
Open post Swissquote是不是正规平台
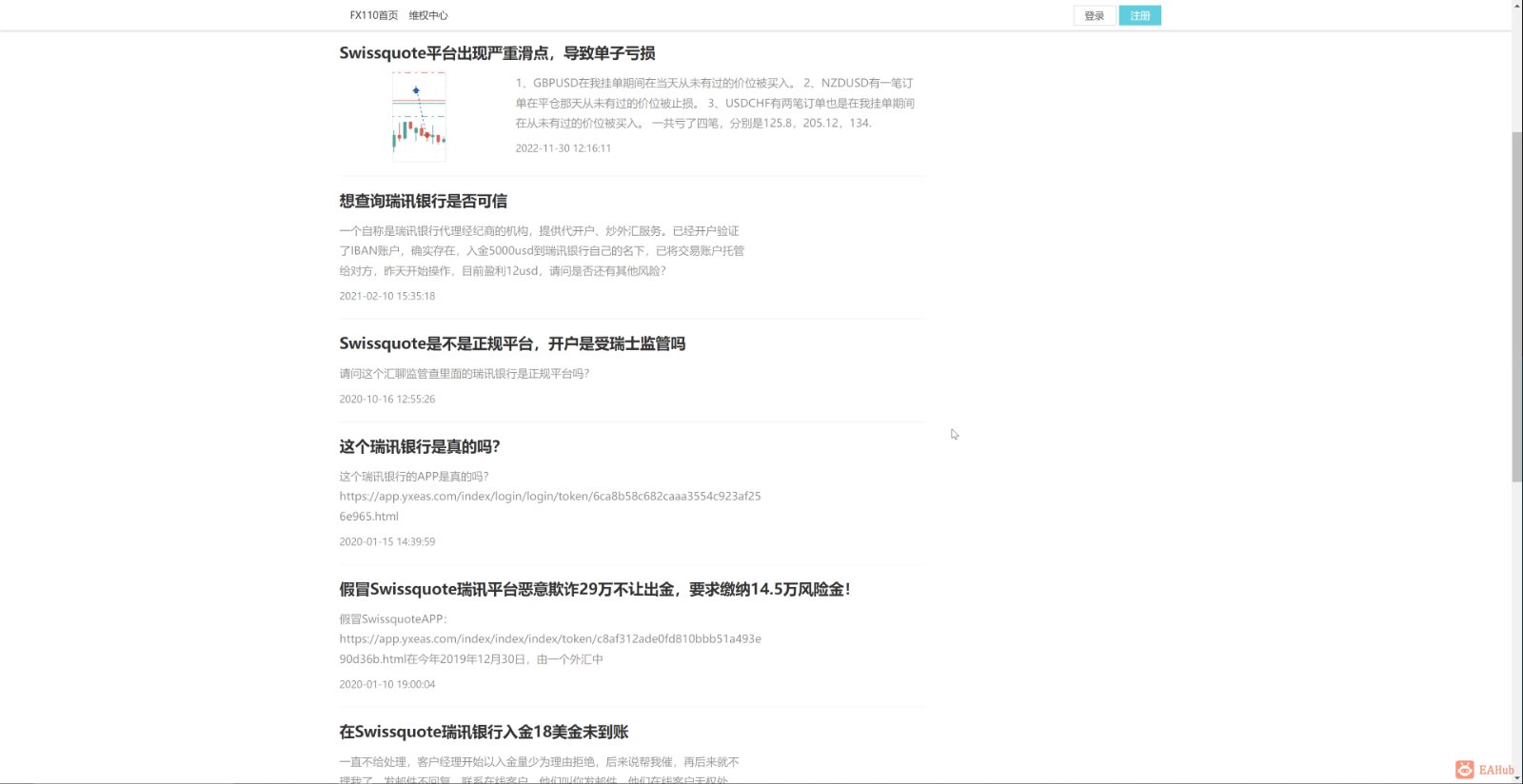click(512, 343)
